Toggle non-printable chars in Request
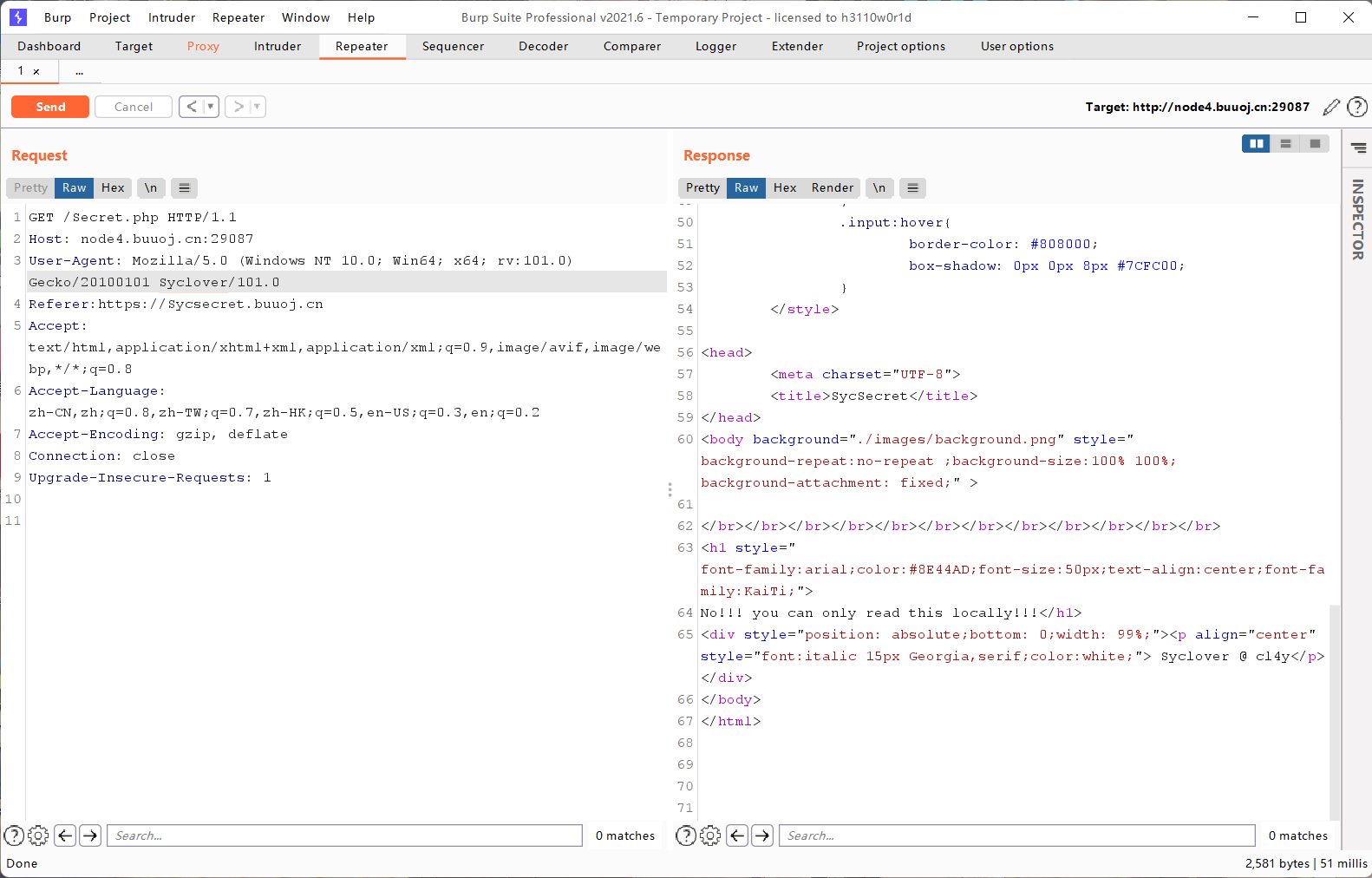The width and height of the screenshot is (1372, 878). click(x=151, y=187)
